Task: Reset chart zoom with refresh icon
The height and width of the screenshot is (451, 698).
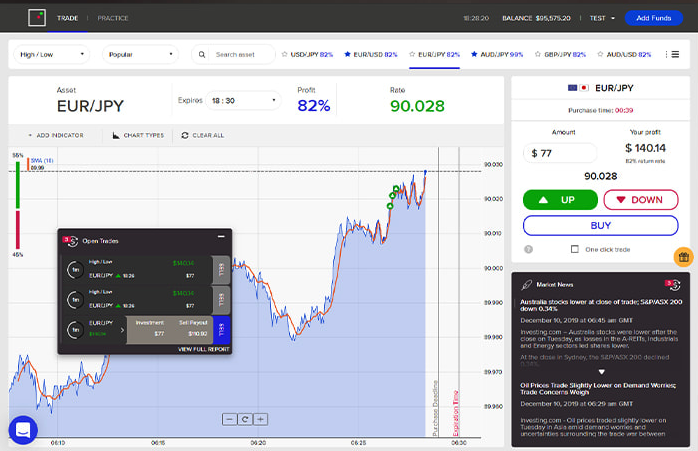Action: click(x=245, y=419)
